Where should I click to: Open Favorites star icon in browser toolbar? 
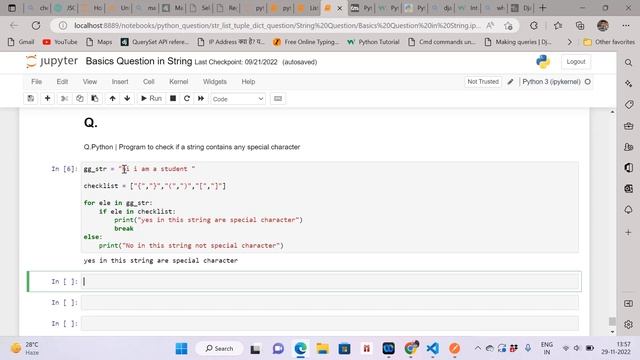558,25
